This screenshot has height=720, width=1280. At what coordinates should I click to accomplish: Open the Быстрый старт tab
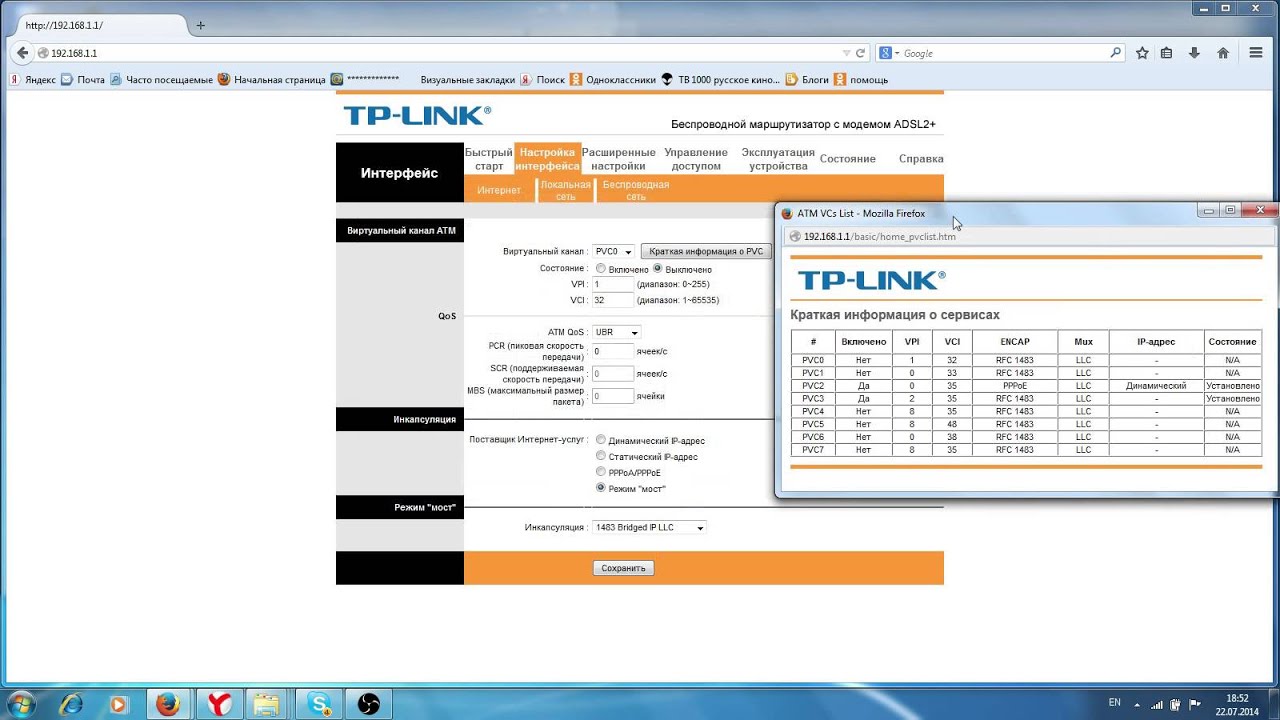pyautogui.click(x=489, y=159)
